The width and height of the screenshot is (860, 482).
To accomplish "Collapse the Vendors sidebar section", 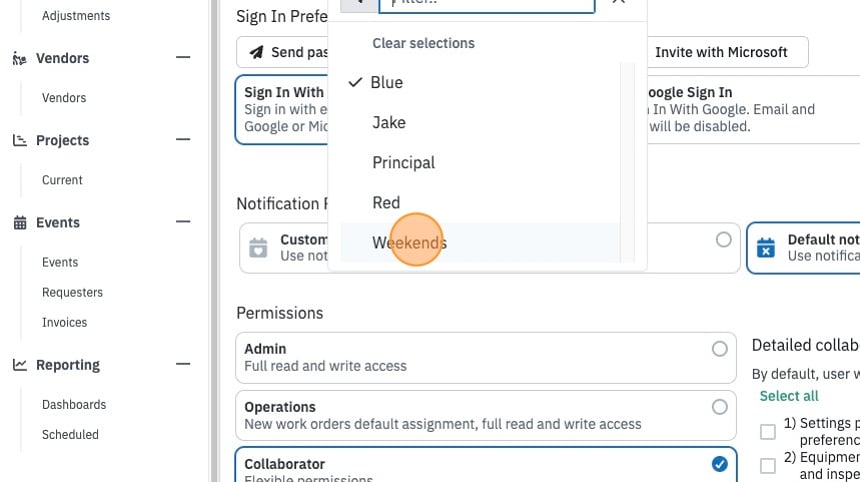I will [x=183, y=57].
